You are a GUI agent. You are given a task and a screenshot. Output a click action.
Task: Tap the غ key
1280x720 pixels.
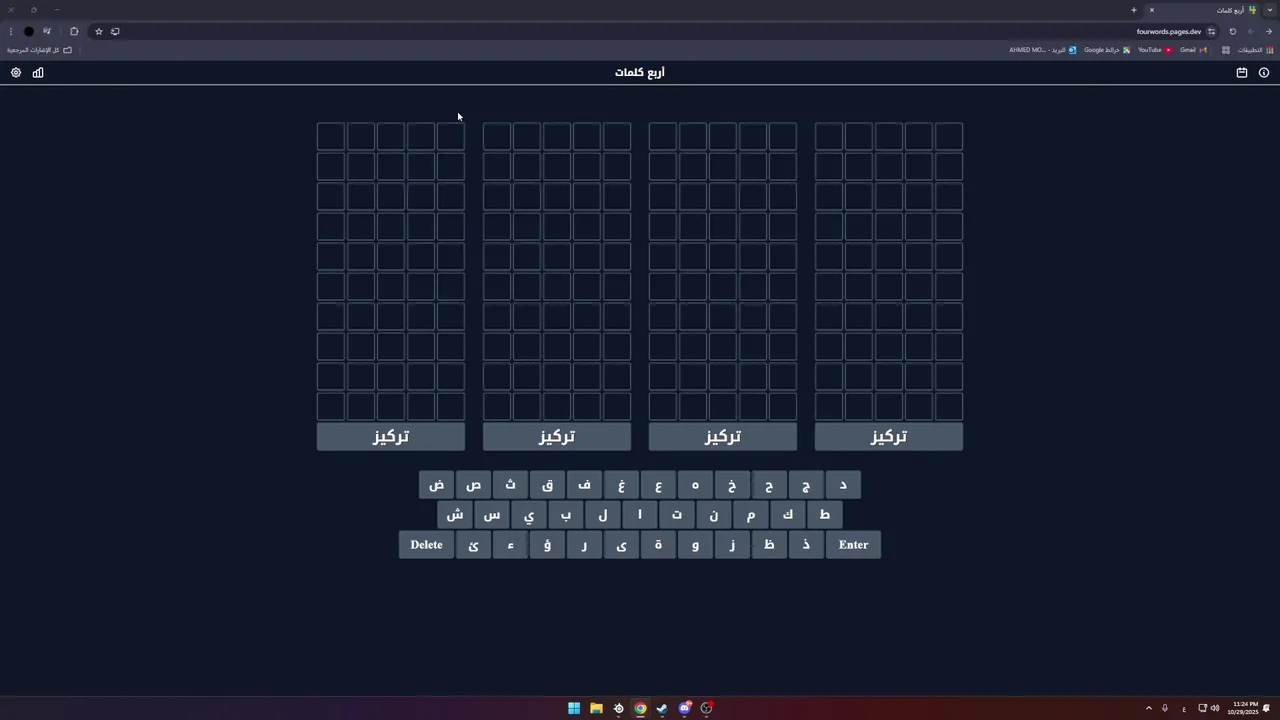coord(621,485)
